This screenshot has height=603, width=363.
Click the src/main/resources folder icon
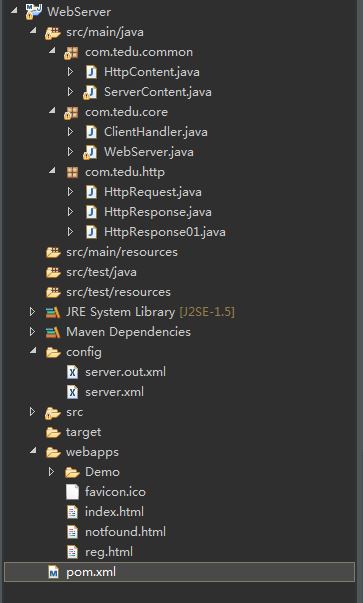coord(53,252)
